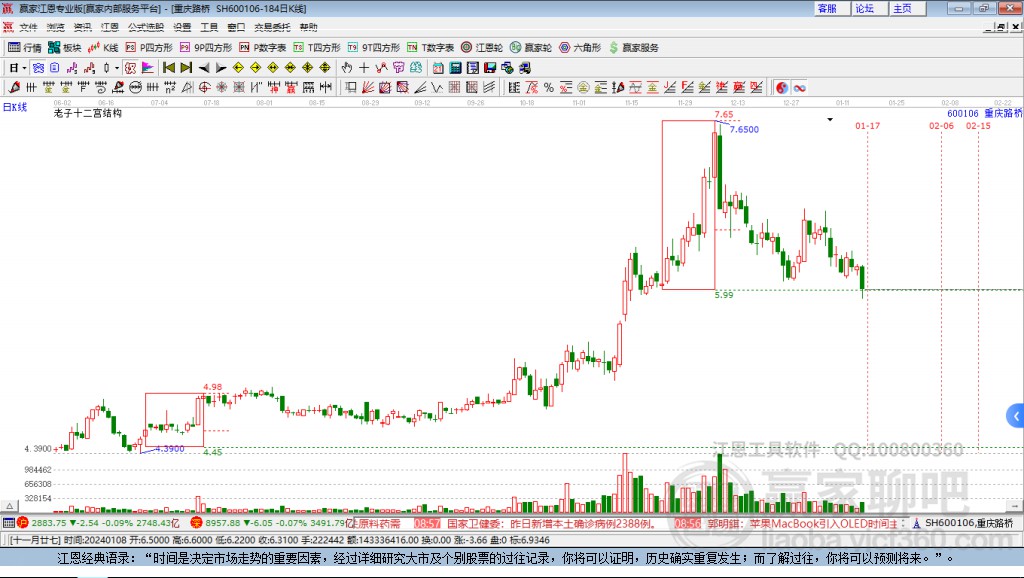Open the 板块 sector view
Screen dimensions: 1024x578
pyautogui.click(x=65, y=48)
